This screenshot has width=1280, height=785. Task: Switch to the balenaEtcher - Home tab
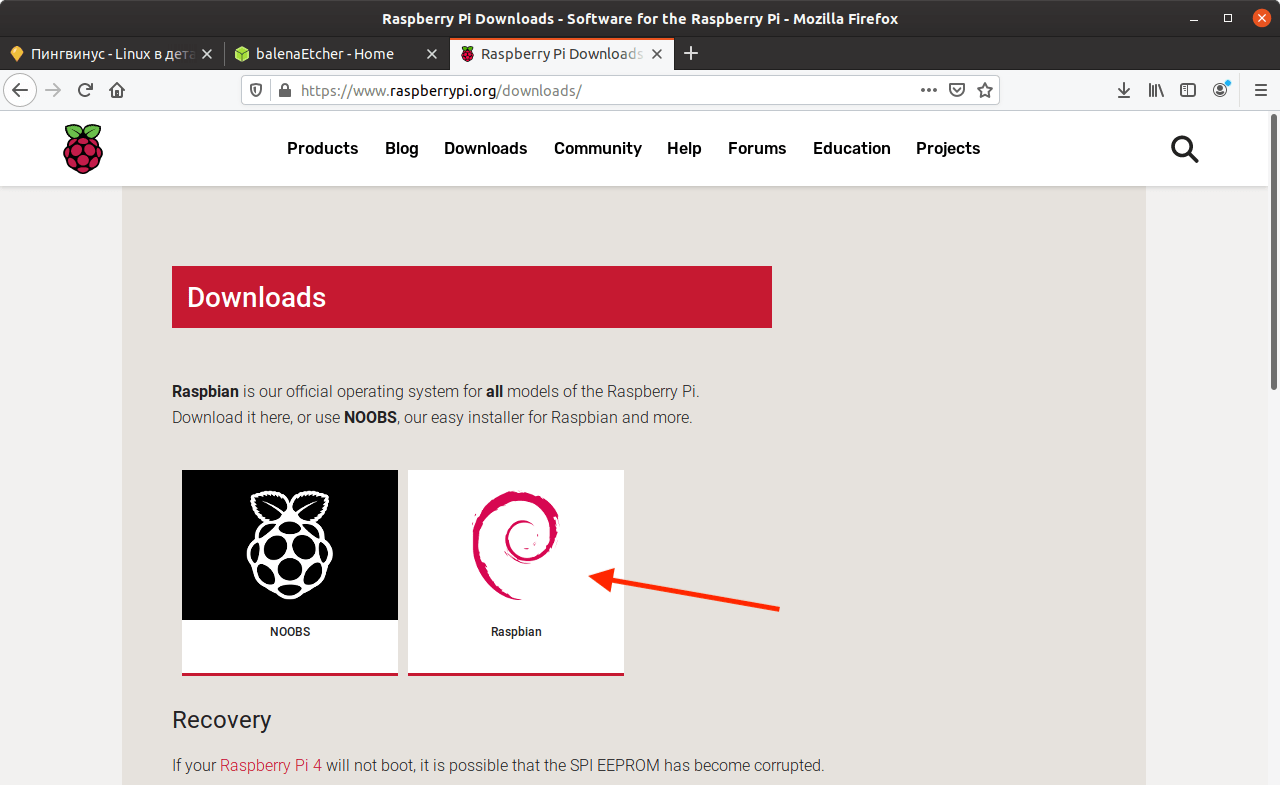click(x=325, y=54)
